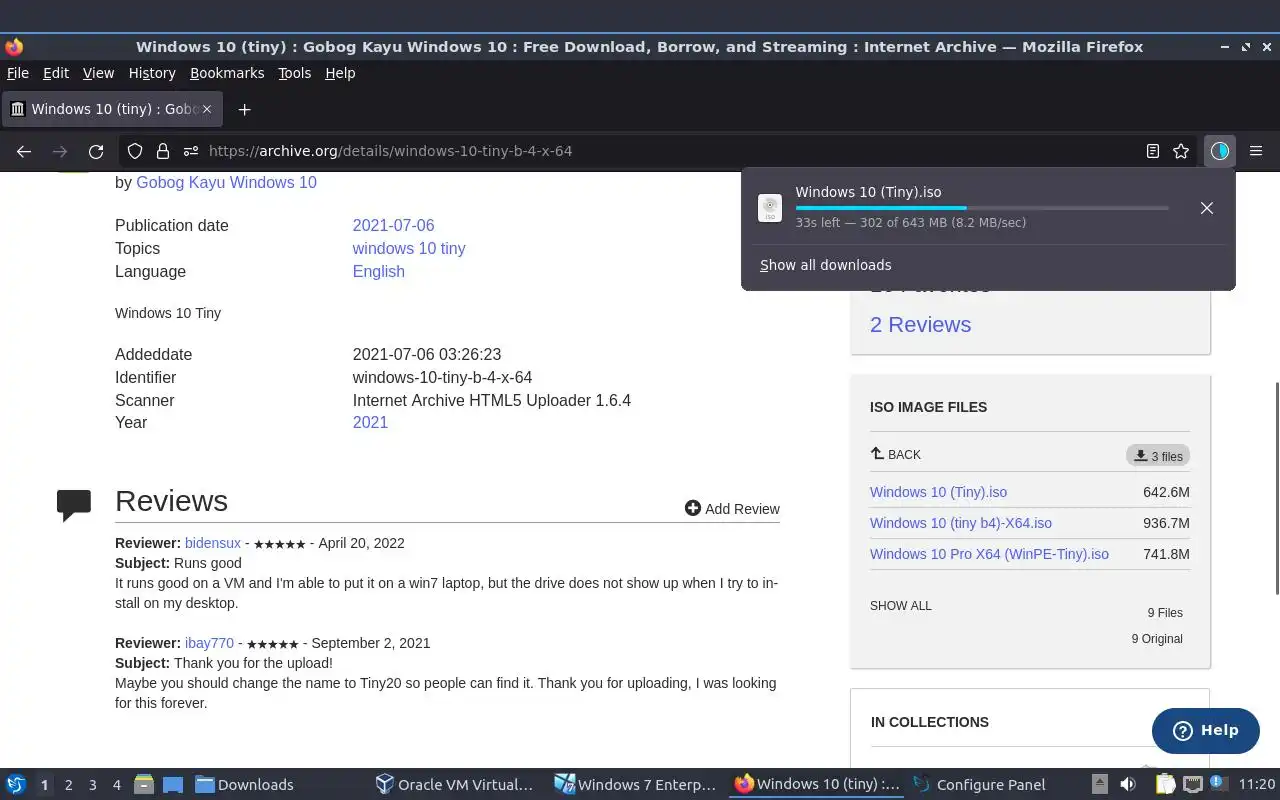Viewport: 1280px width, 800px height.
Task: Open the Gobog Kayu Windows 10 author link
Action: tap(226, 183)
